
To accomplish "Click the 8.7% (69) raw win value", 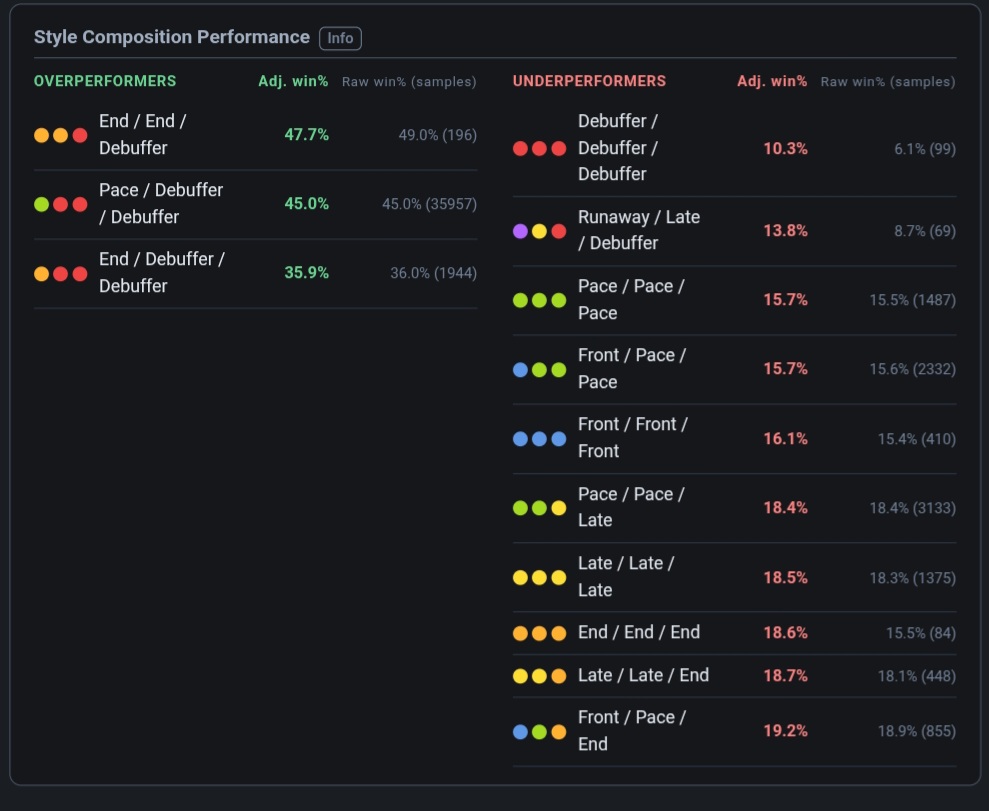I will point(925,231).
